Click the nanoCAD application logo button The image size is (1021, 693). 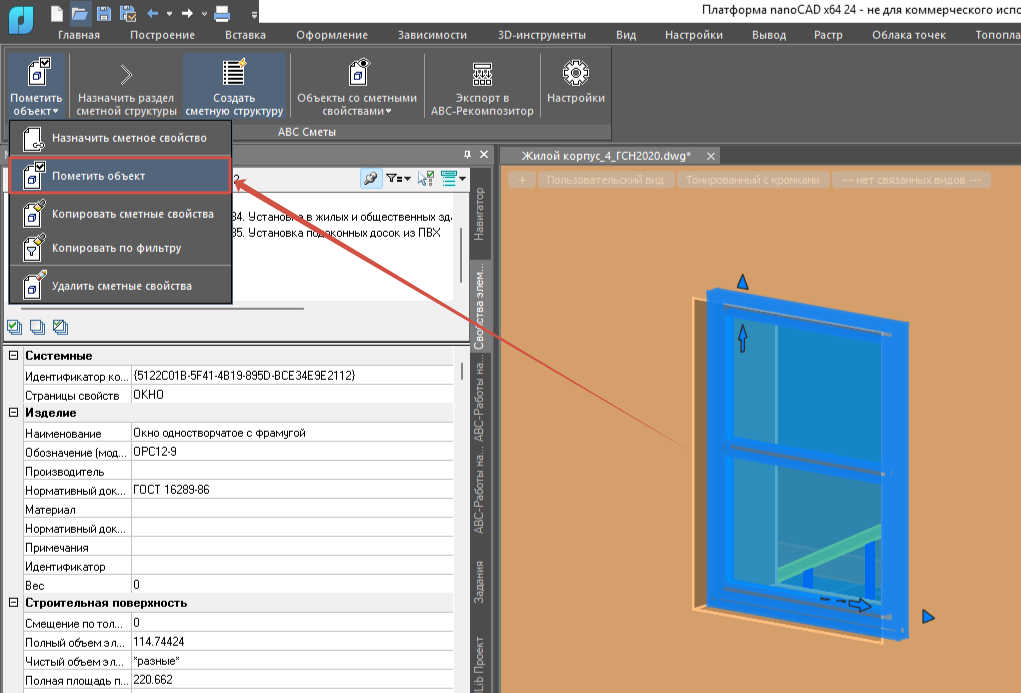point(21,18)
